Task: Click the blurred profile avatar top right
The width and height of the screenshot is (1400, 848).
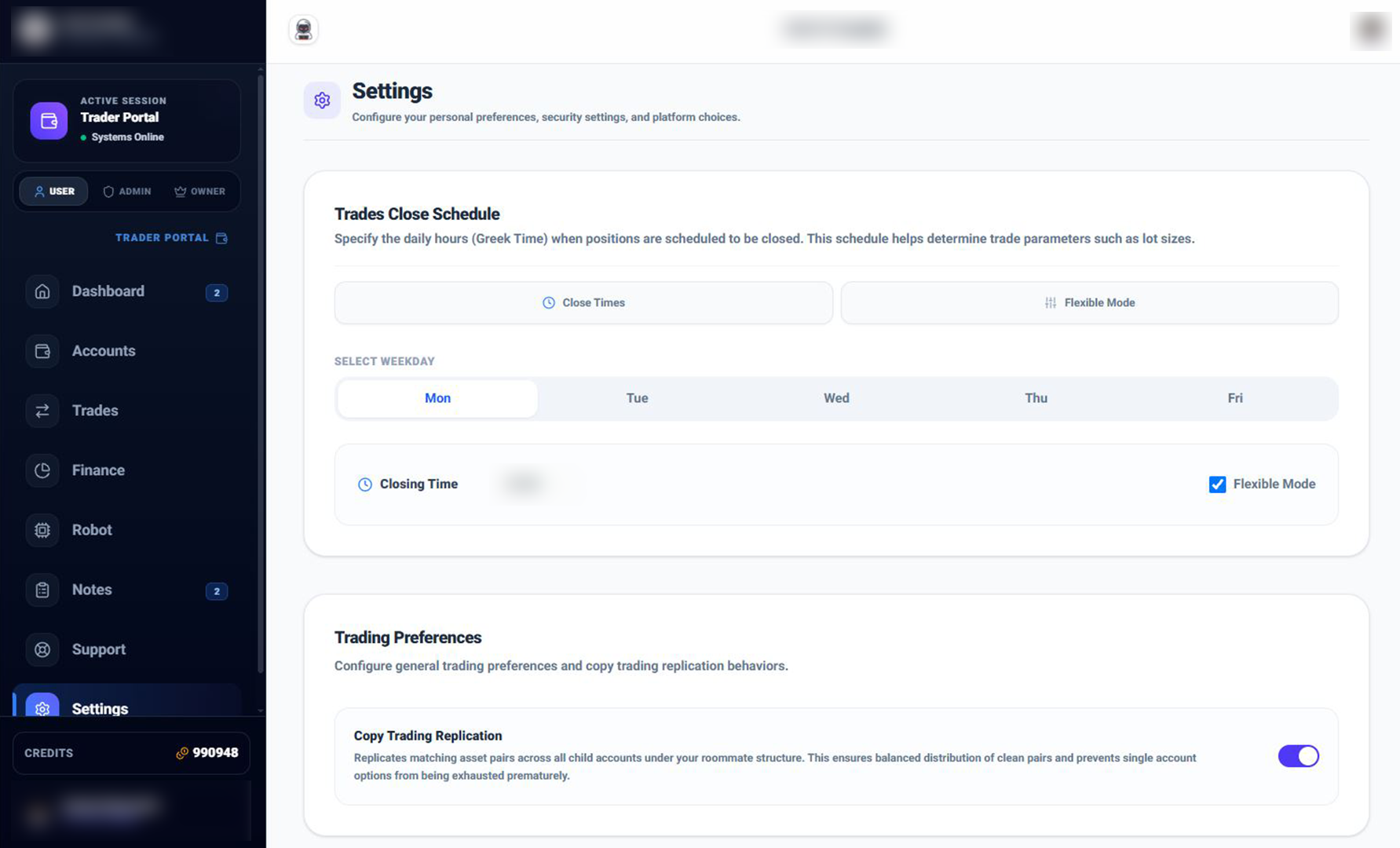Action: pos(1371,30)
